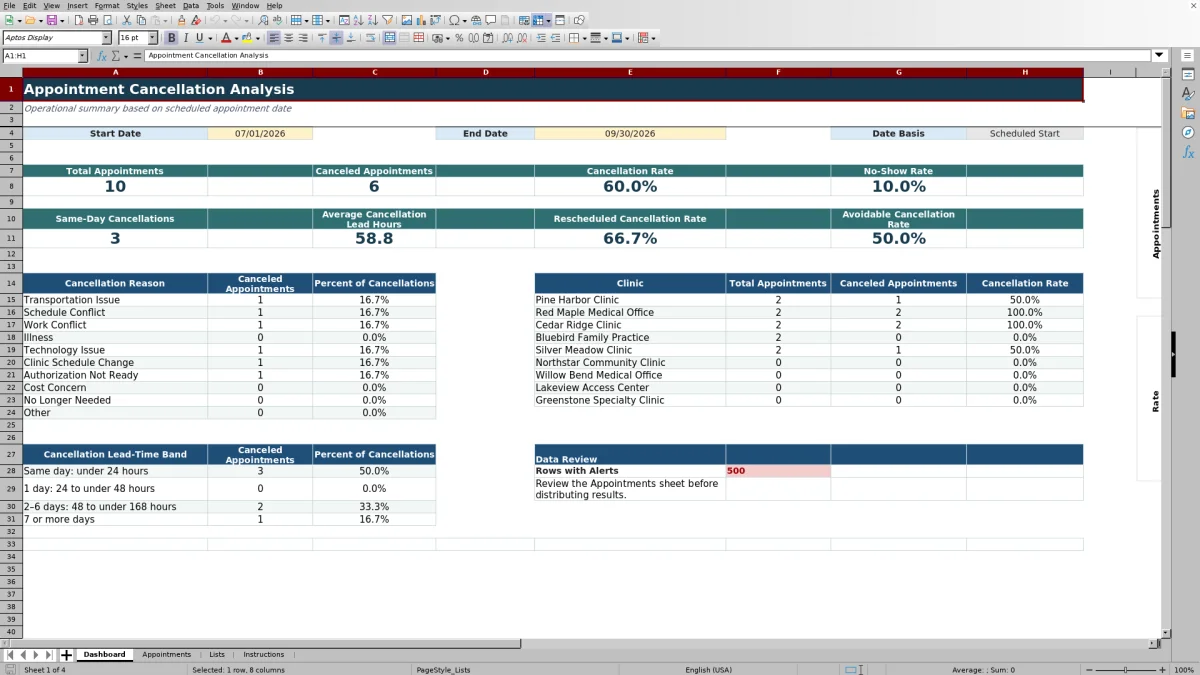Toggle Align Right button
Viewport: 1200px width, 675px height.
point(302,38)
